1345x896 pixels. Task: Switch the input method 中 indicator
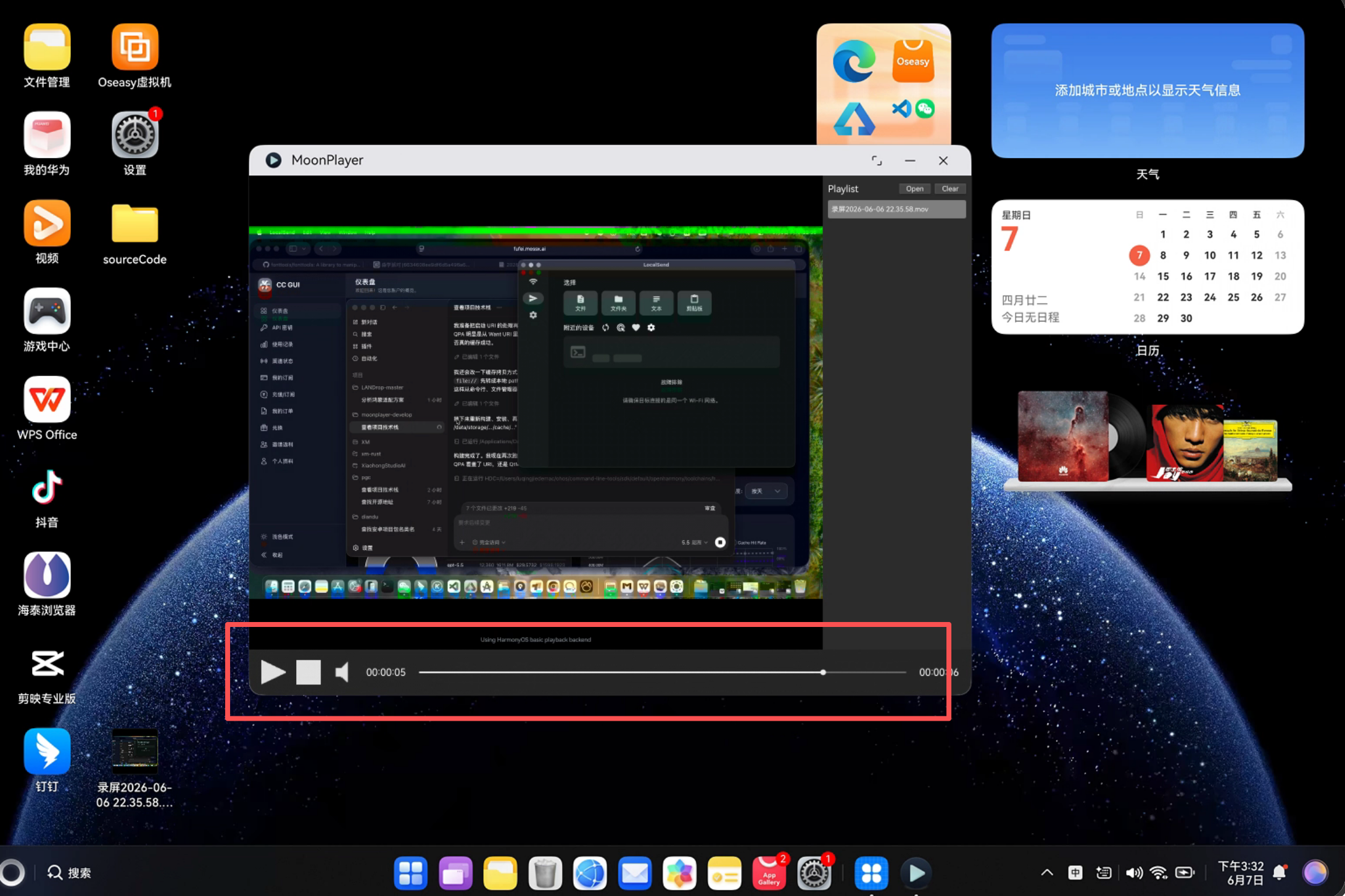tap(1075, 873)
